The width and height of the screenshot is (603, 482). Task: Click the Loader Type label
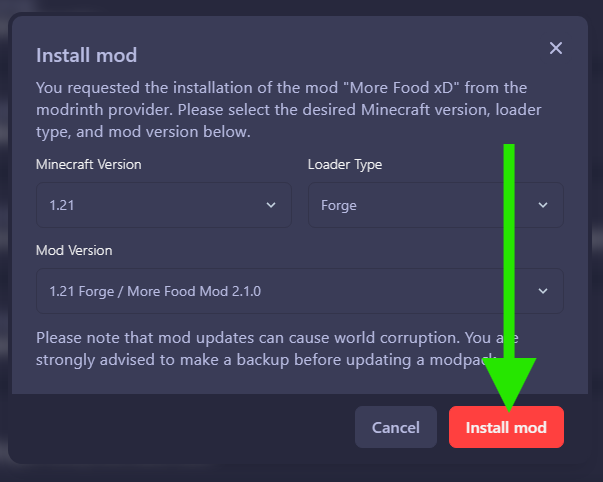(x=345, y=164)
